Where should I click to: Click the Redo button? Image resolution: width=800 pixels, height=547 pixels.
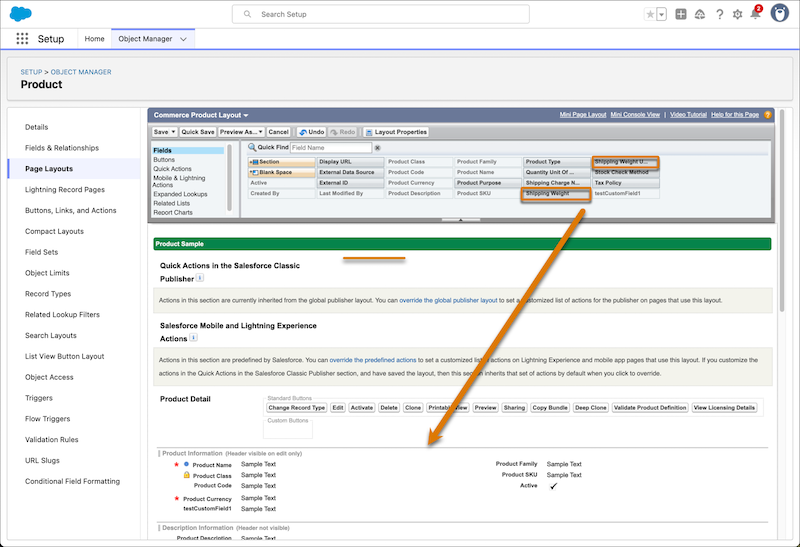[342, 132]
